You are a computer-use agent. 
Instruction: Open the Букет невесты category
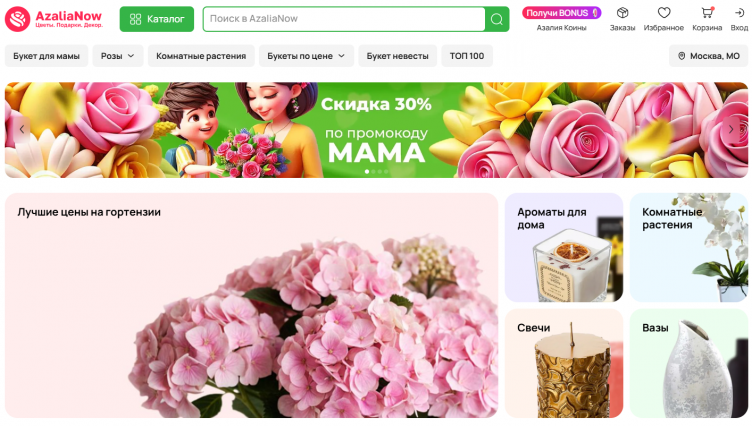pyautogui.click(x=398, y=56)
